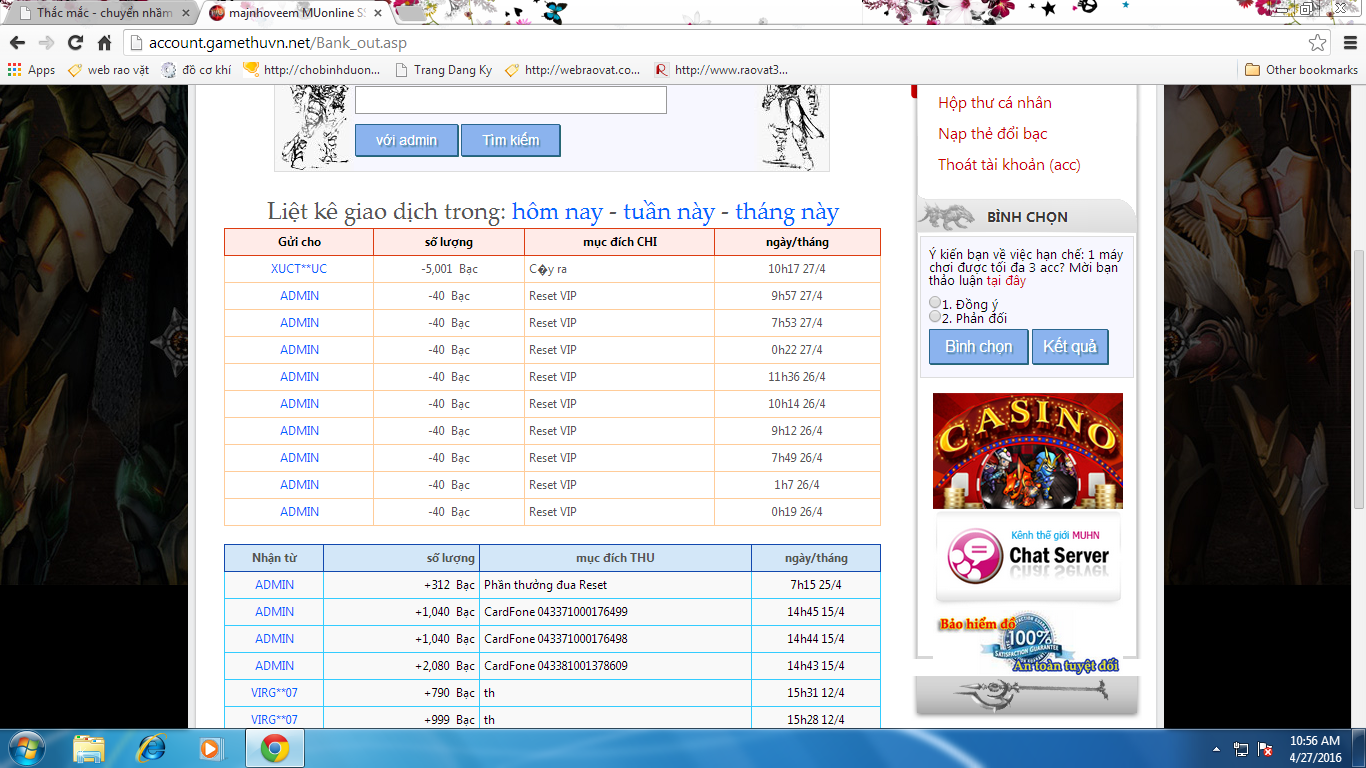
Task: Select the Chrome icon on taskbar
Action: pyautogui.click(x=275, y=748)
